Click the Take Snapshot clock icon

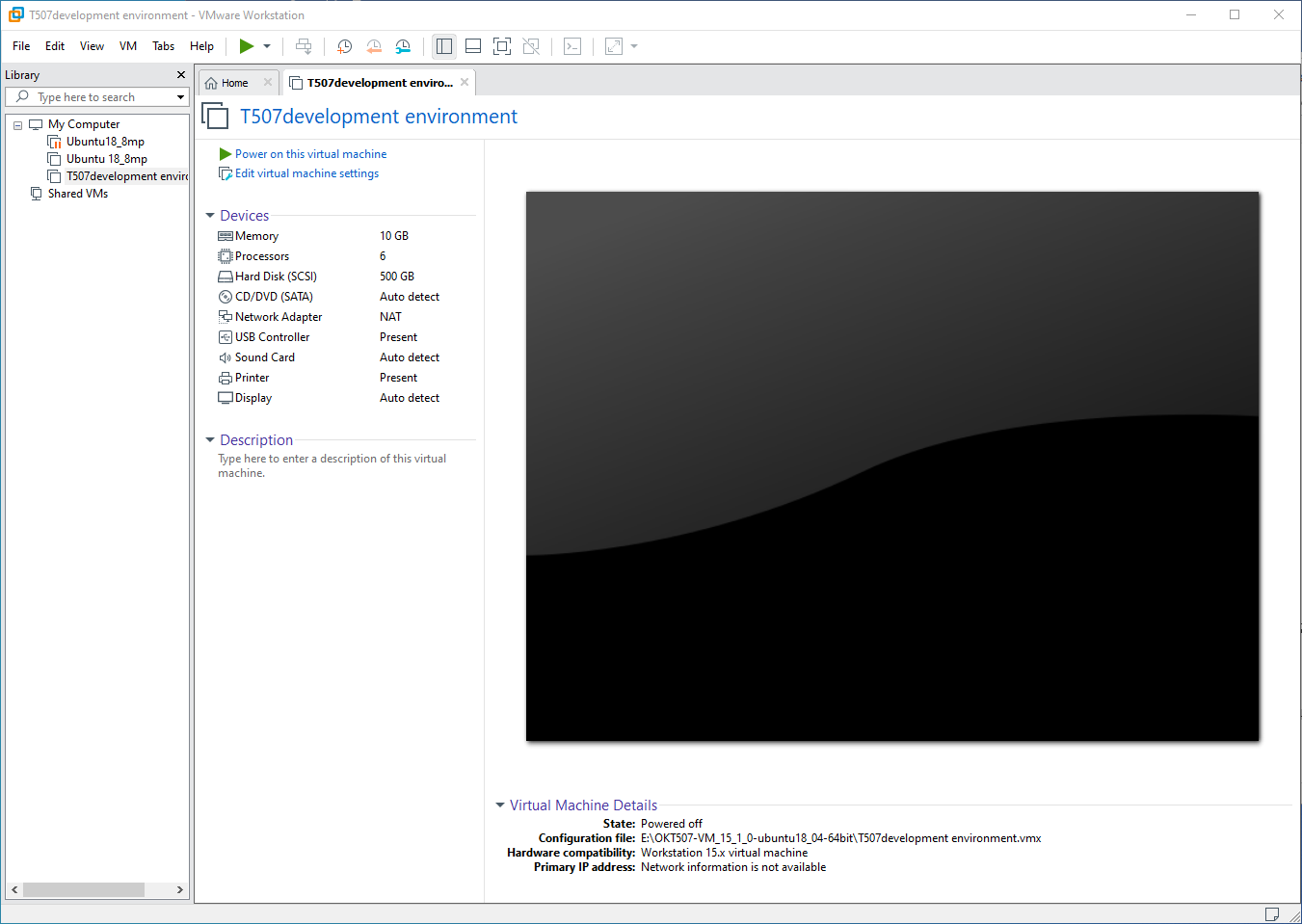pos(344,46)
